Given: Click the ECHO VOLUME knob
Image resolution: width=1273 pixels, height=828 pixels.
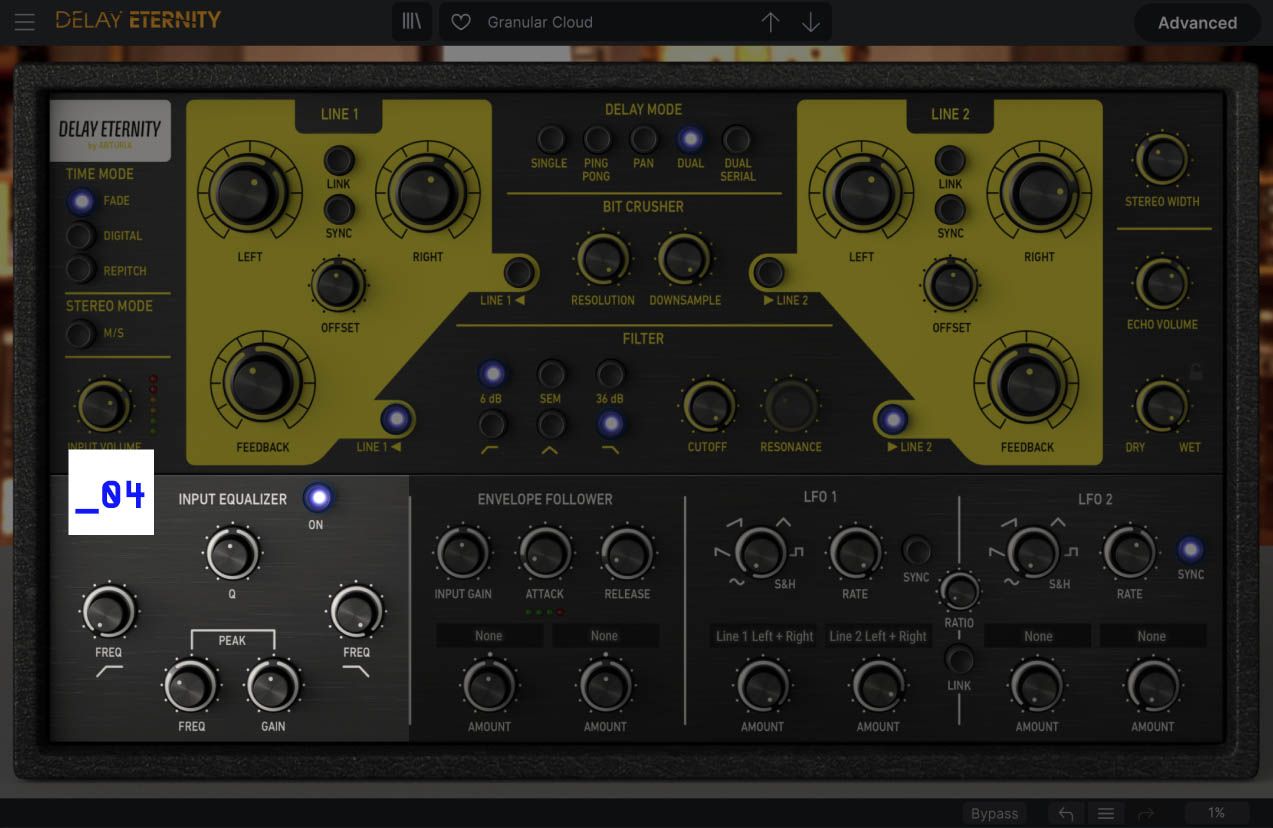Looking at the screenshot, I should pyautogui.click(x=1162, y=283).
